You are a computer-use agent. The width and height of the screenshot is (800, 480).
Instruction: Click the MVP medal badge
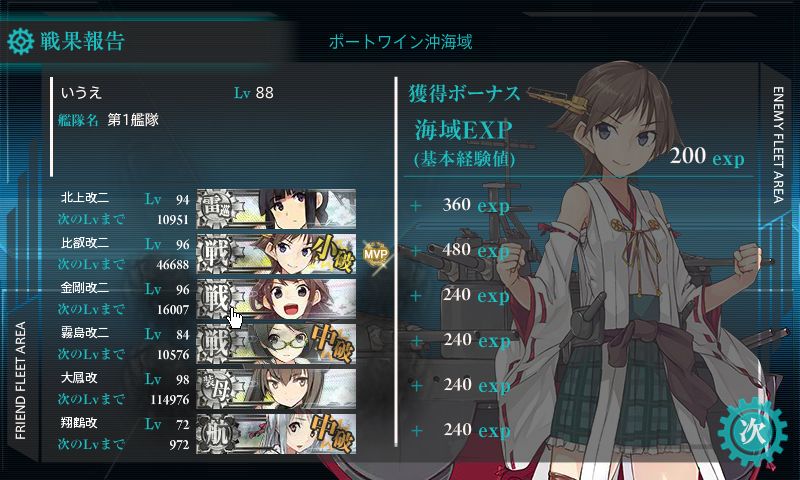click(x=376, y=253)
